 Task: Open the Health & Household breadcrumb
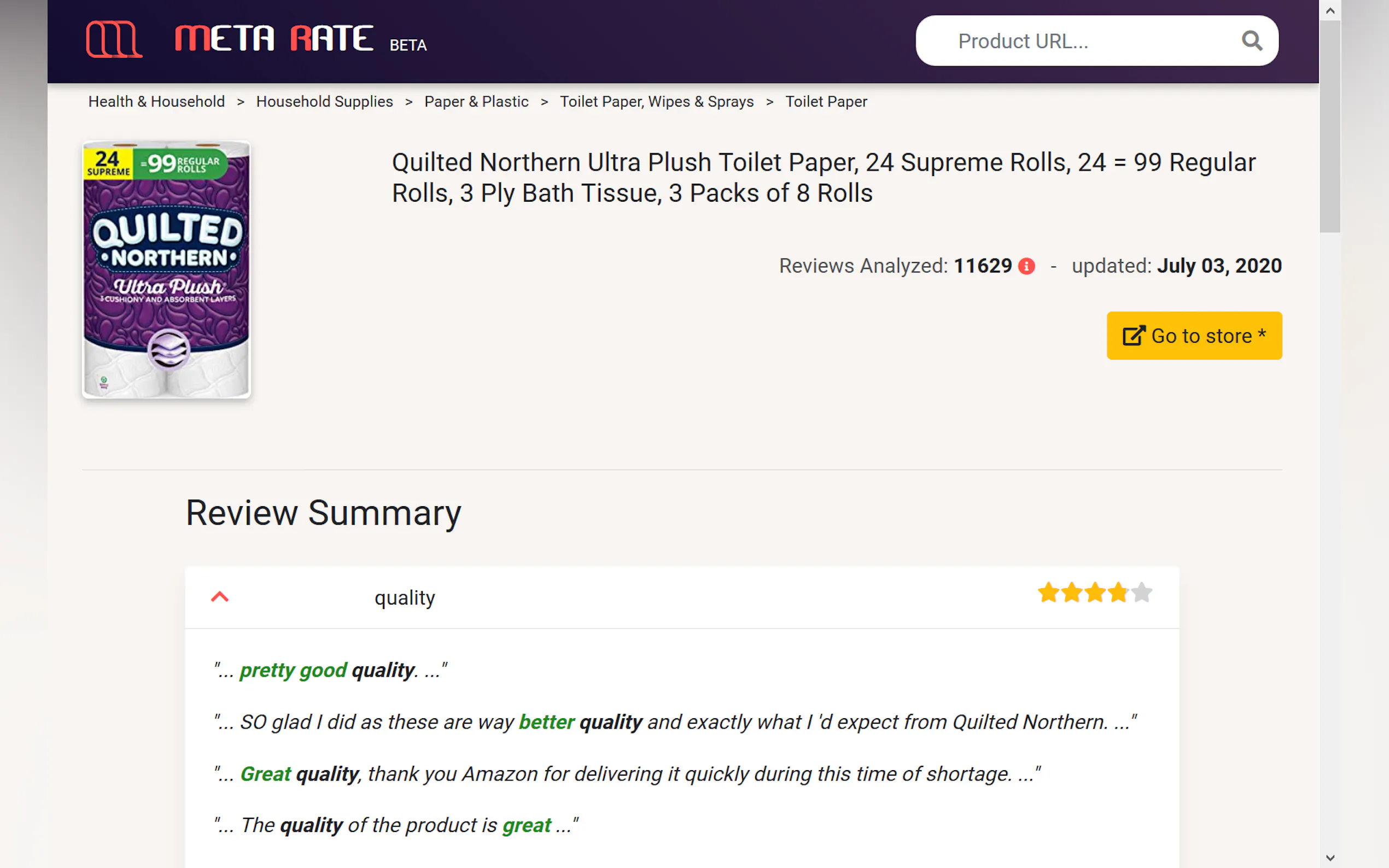pos(156,102)
